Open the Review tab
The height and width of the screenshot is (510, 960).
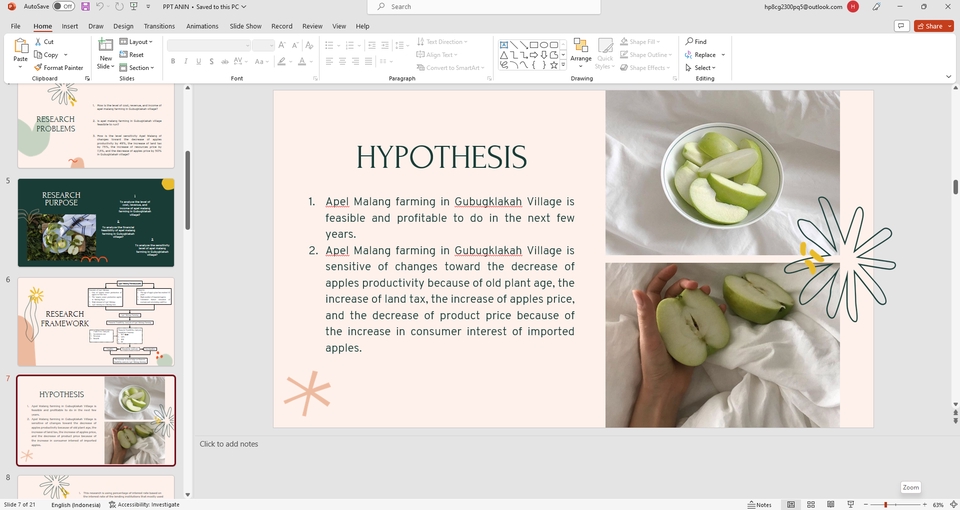pyautogui.click(x=312, y=26)
